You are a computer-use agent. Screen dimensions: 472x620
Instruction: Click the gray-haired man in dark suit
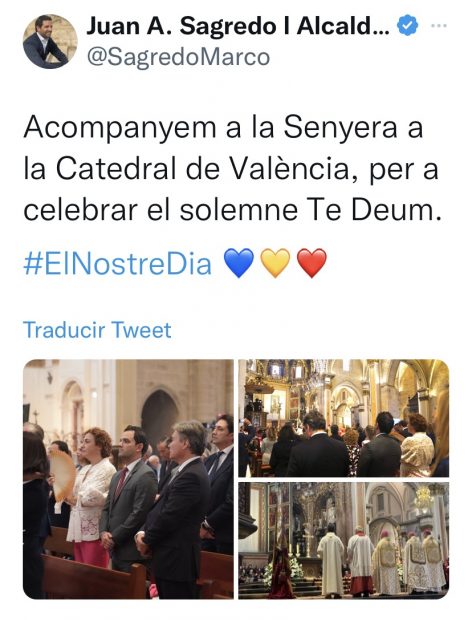[174, 510]
